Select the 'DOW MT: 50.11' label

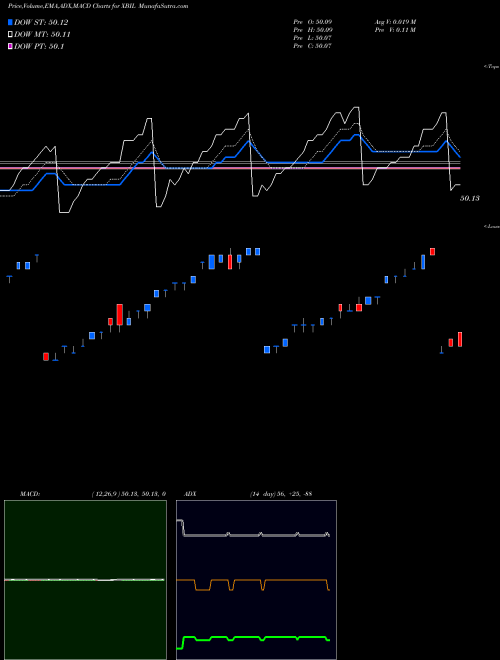tap(42, 35)
